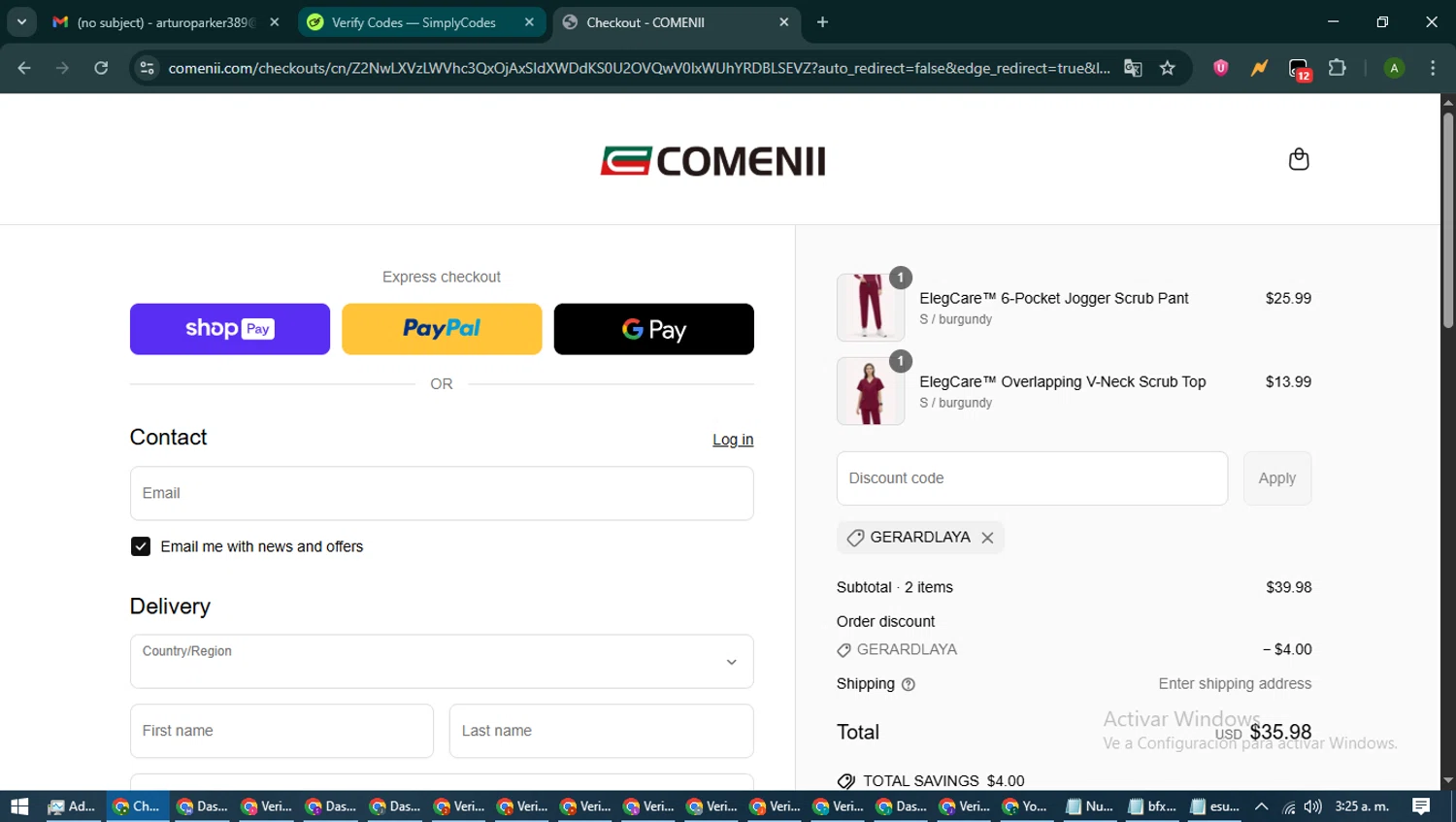
Task: Click the extension icon with badge 12
Action: tap(1299, 69)
